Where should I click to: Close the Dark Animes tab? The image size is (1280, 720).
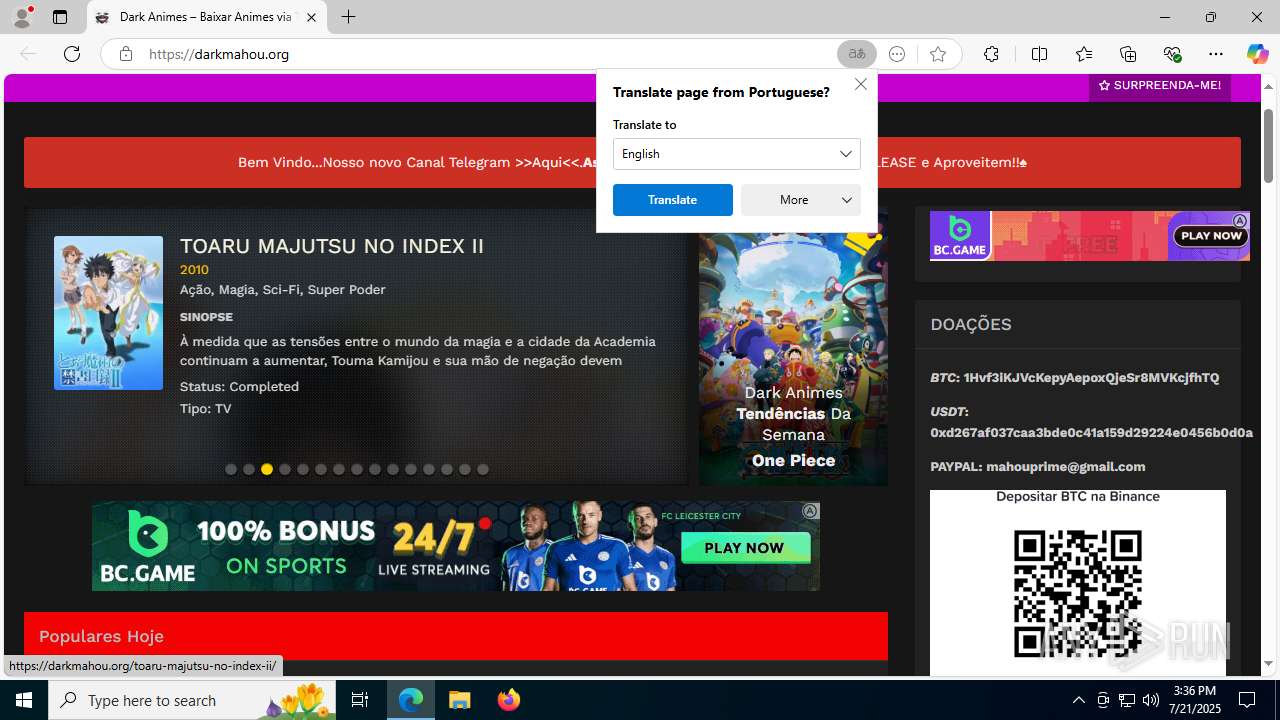click(x=312, y=17)
